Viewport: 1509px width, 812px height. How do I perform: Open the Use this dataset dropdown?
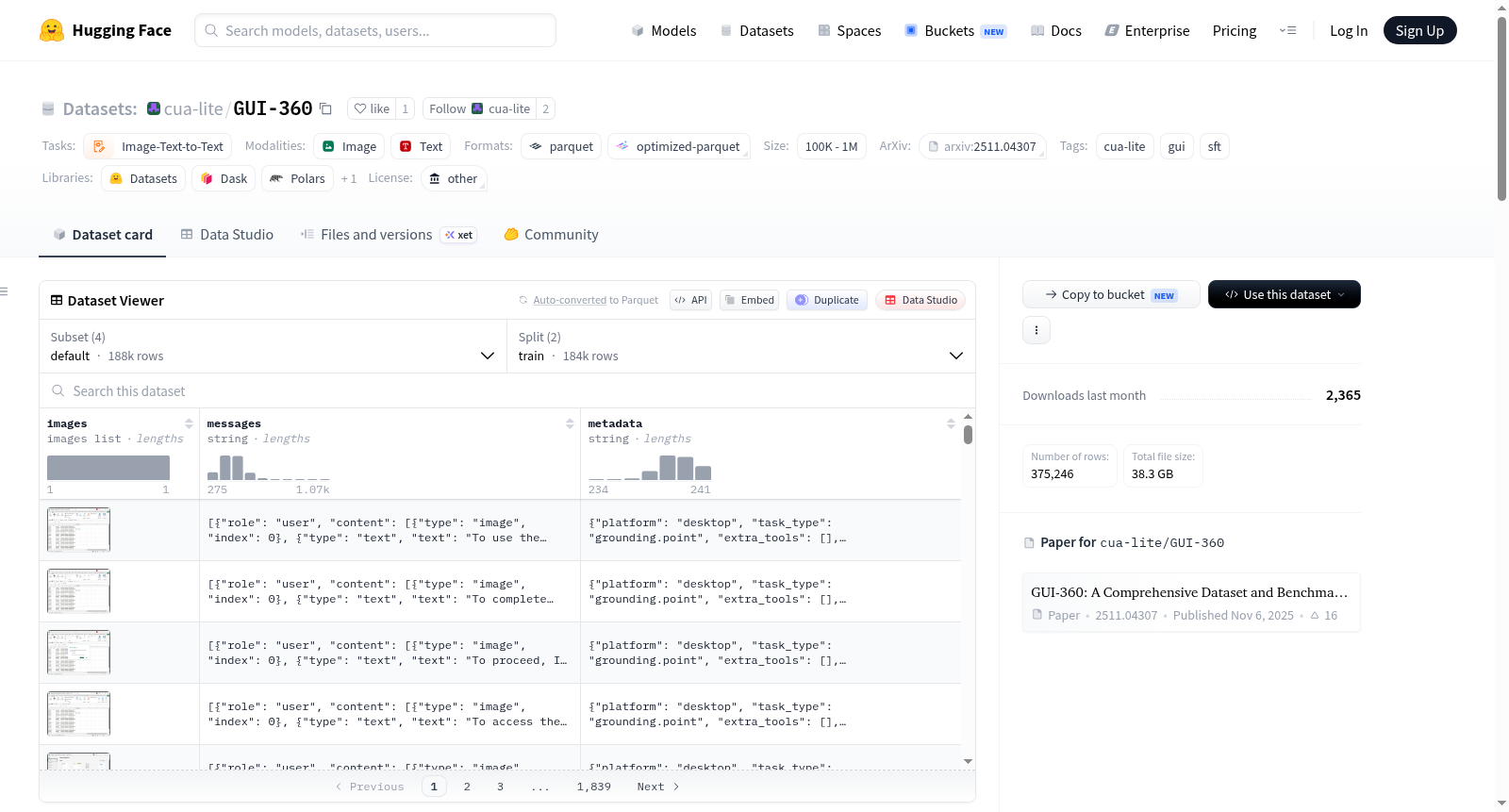pos(1284,294)
